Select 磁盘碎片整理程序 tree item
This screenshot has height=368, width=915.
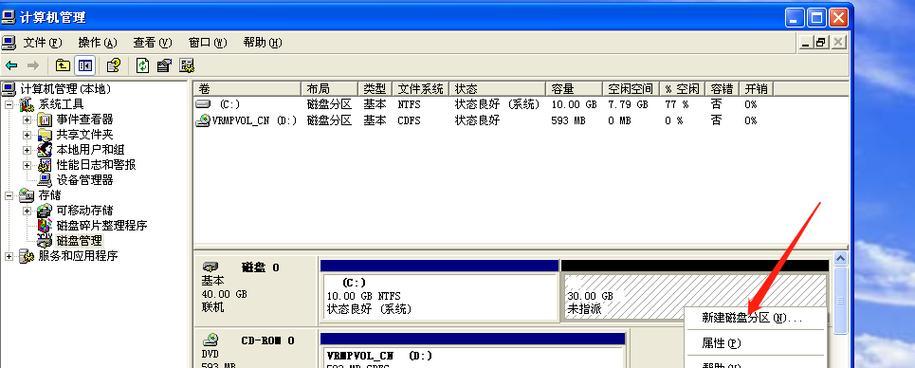click(102, 225)
